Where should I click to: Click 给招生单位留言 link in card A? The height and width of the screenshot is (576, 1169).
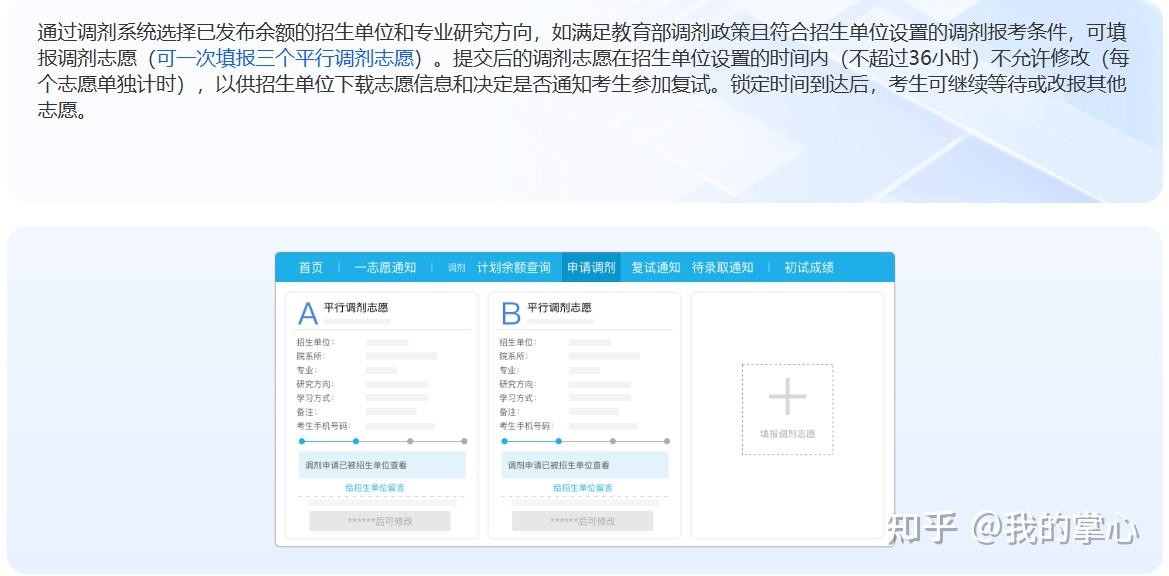(x=375, y=488)
